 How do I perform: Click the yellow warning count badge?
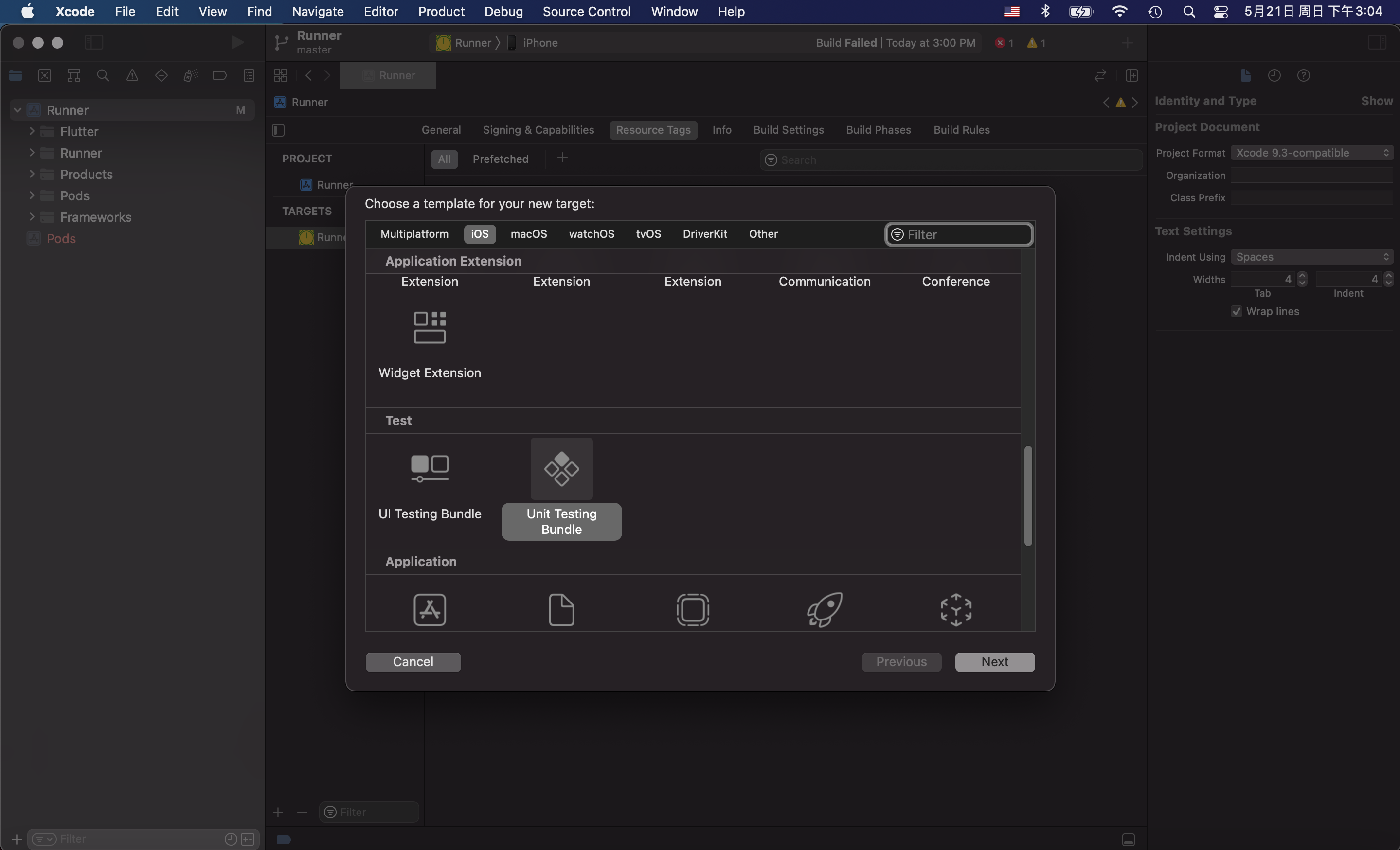tap(1036, 43)
